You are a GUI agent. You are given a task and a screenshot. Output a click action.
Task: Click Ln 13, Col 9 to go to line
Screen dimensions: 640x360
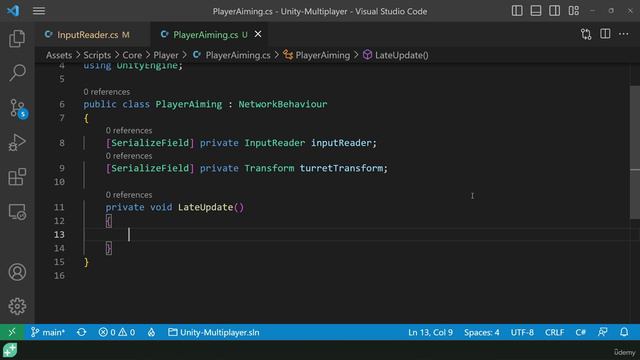430,332
